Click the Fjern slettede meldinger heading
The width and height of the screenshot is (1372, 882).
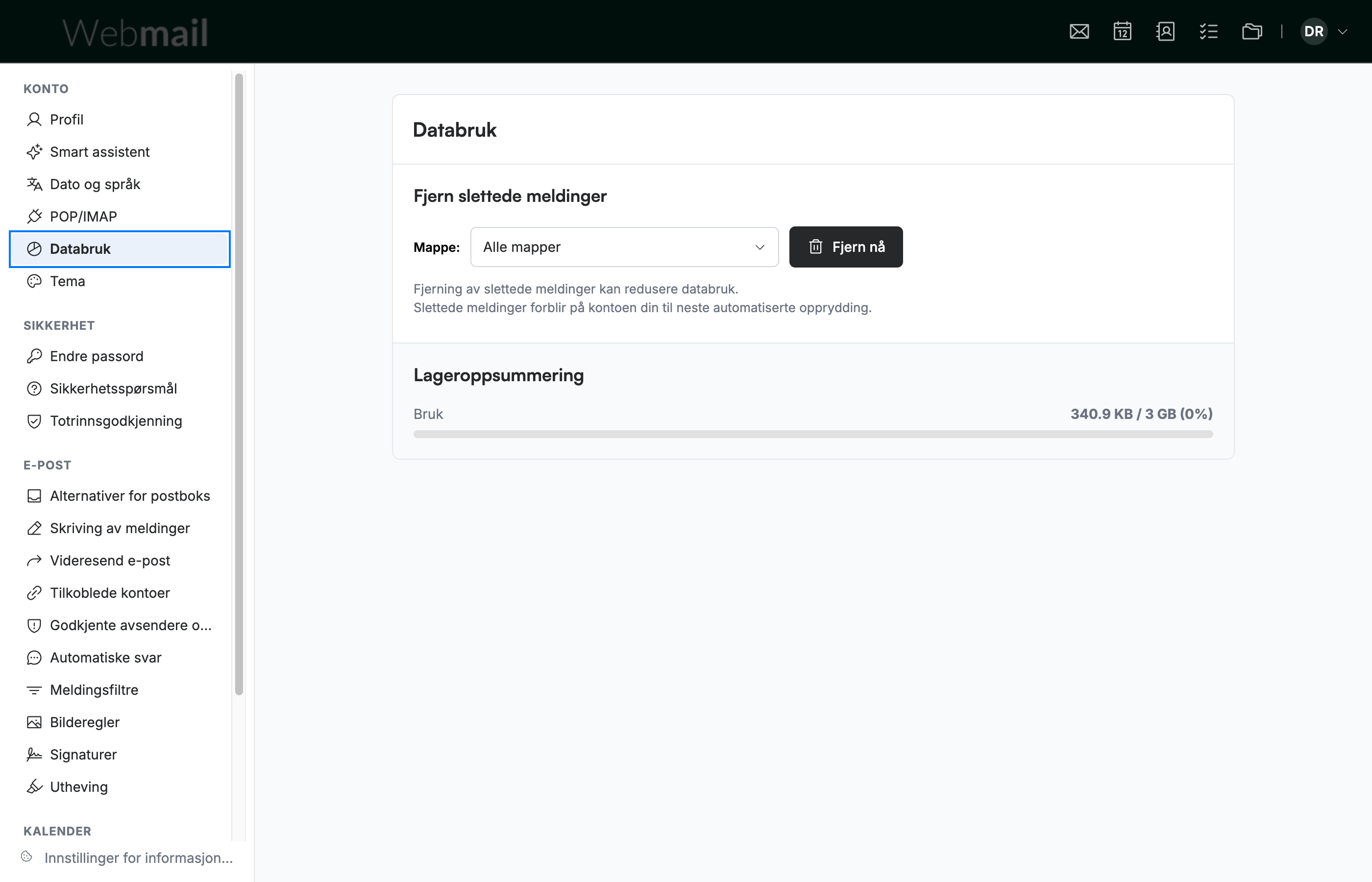[510, 196]
